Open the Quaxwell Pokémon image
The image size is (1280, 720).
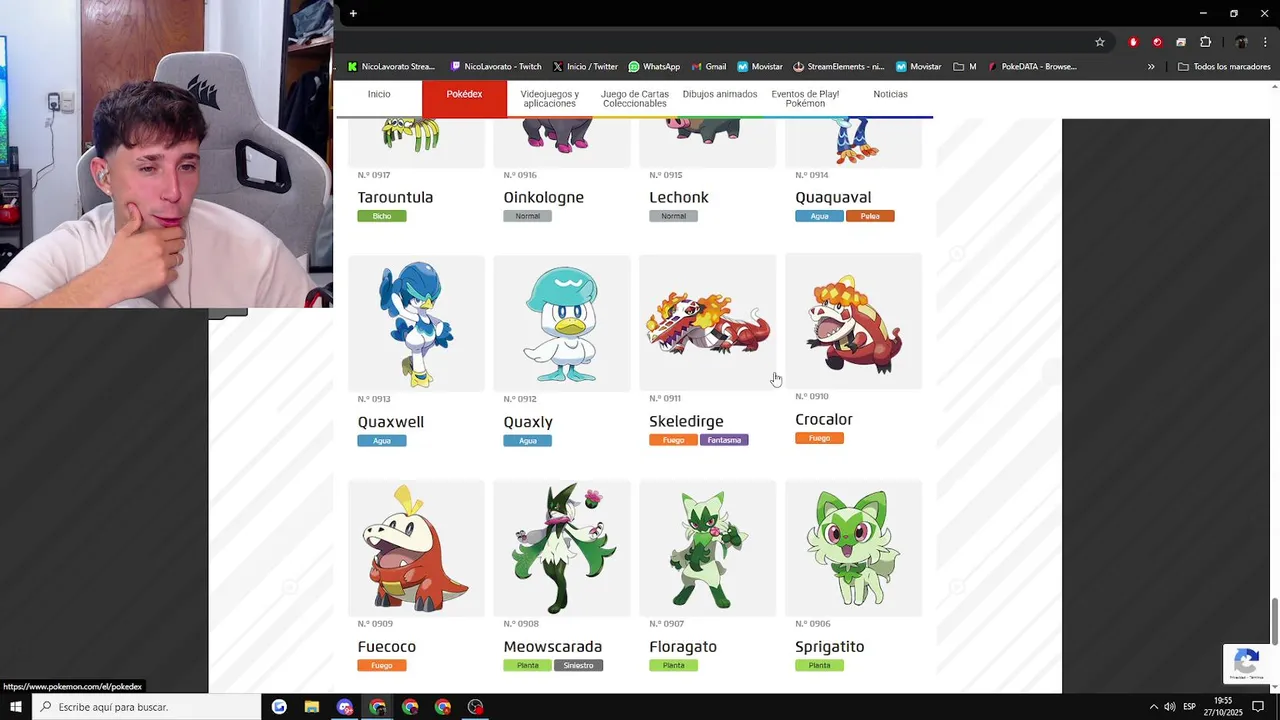tap(416, 323)
